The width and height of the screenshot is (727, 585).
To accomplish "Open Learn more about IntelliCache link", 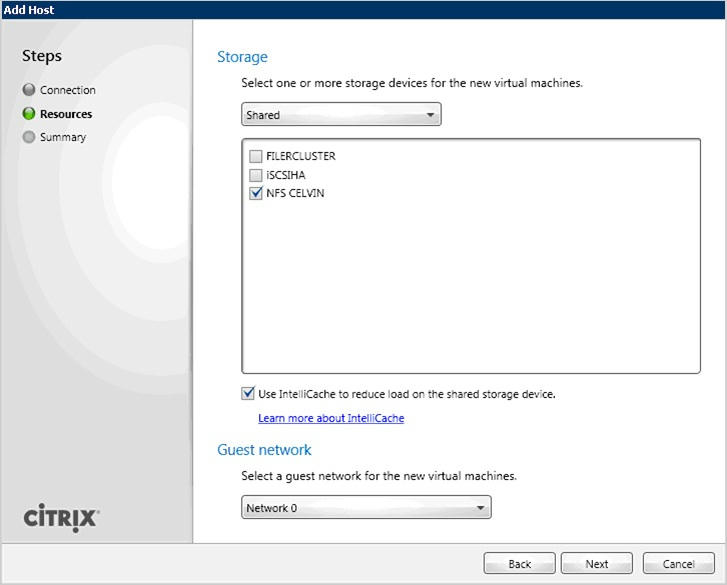I will 331,418.
